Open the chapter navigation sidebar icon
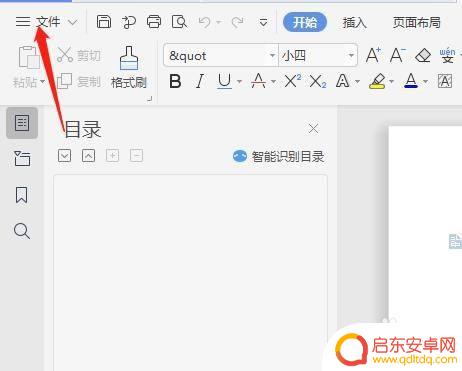 22,159
